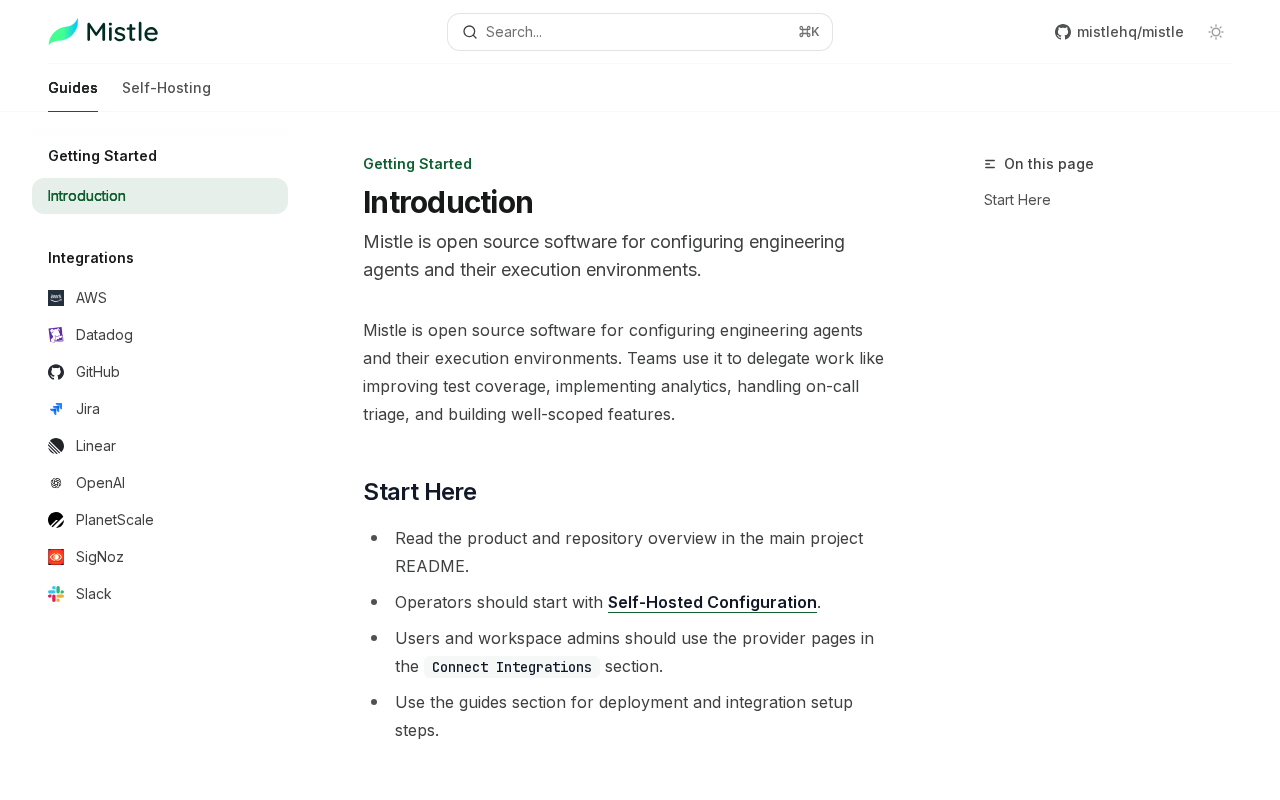1280x800 pixels.
Task: Click the OpenAI integration icon
Action: 56,483
